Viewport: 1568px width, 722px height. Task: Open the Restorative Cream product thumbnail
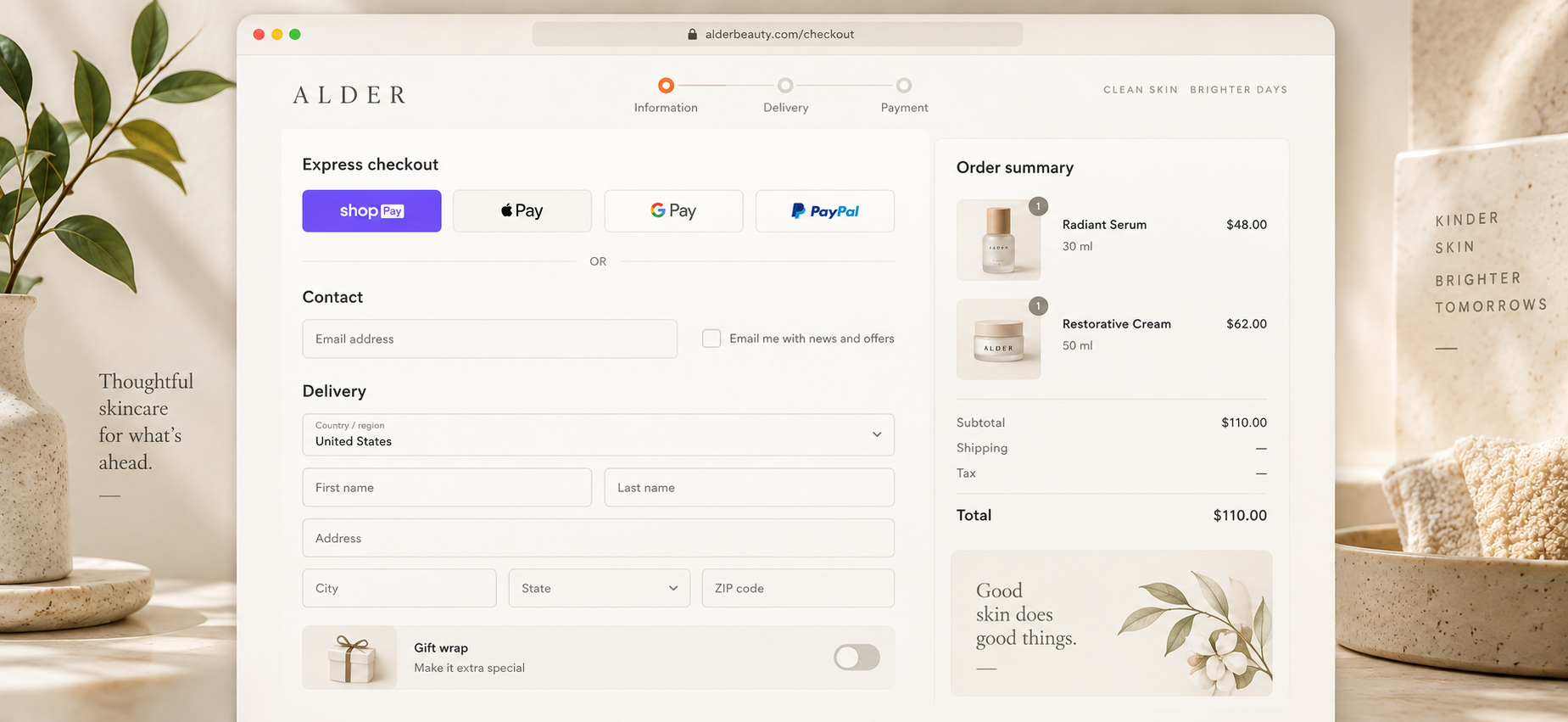(x=998, y=339)
